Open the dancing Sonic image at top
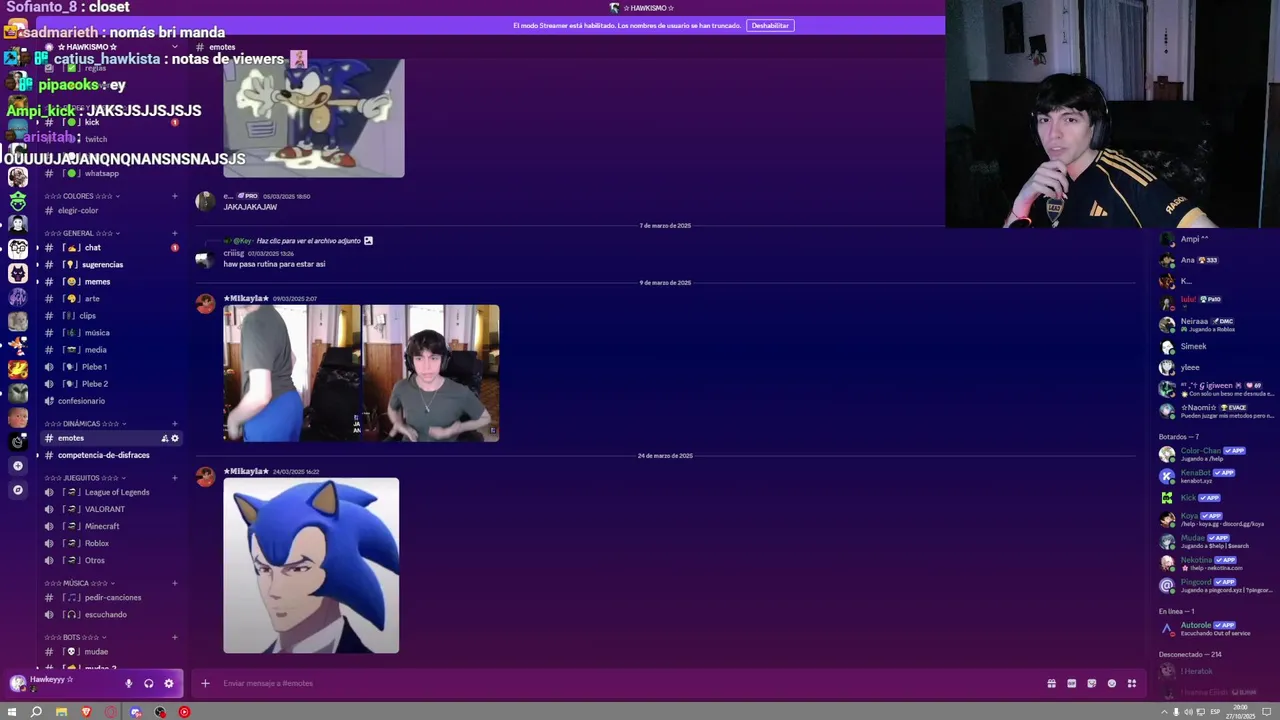Screen dimensions: 1280x720 pos(314,117)
